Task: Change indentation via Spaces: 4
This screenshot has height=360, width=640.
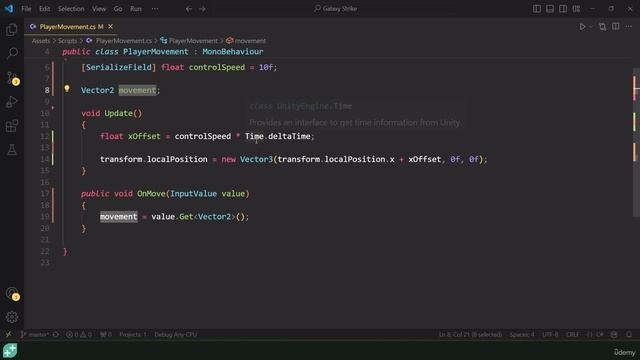Action: pyautogui.click(x=522, y=334)
